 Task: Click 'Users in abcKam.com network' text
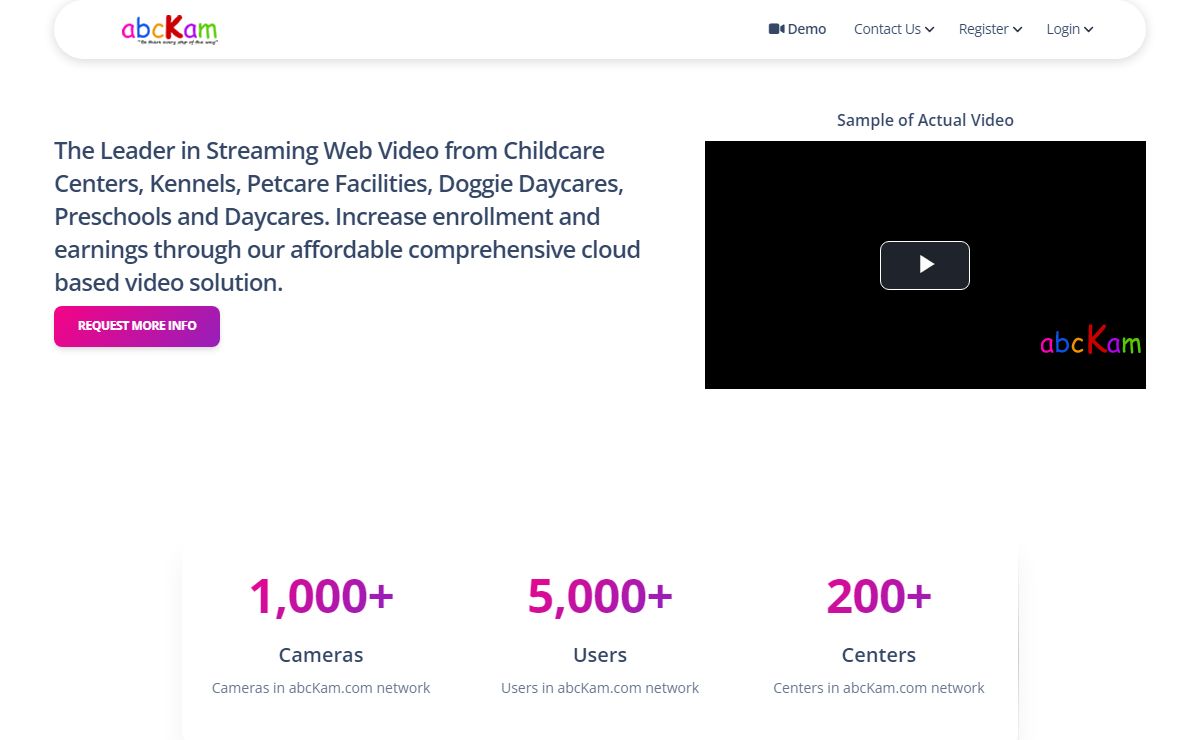click(x=600, y=688)
